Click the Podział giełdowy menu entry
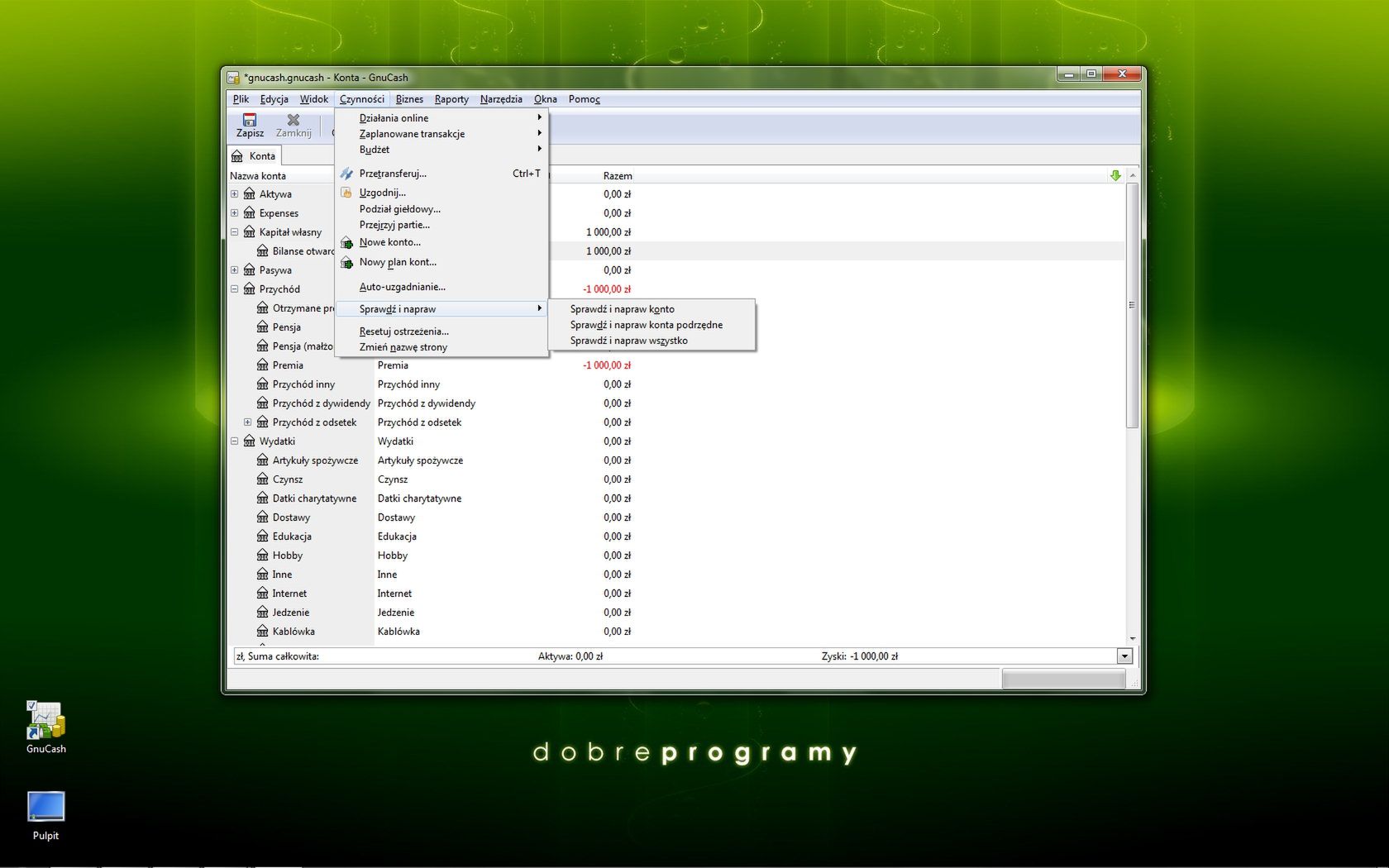This screenshot has height=868, width=1389. [x=442, y=209]
